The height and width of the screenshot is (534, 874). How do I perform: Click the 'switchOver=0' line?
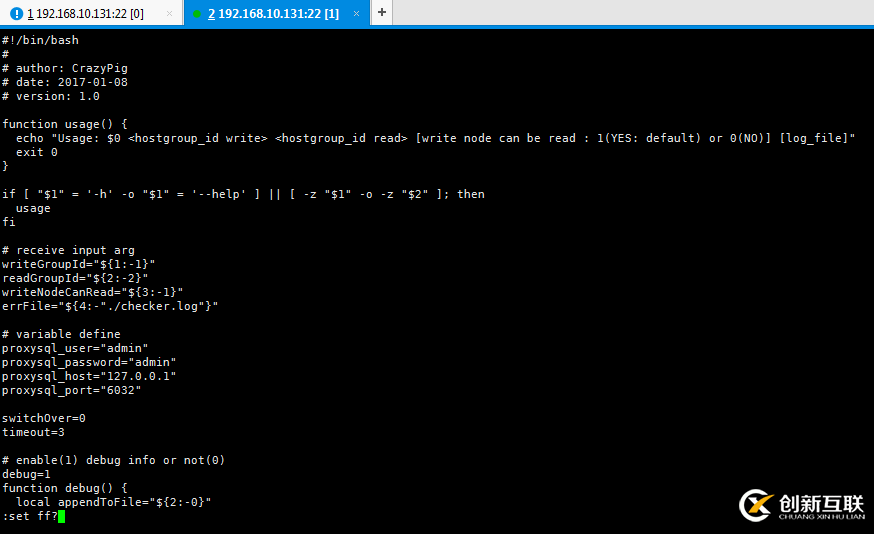43,418
